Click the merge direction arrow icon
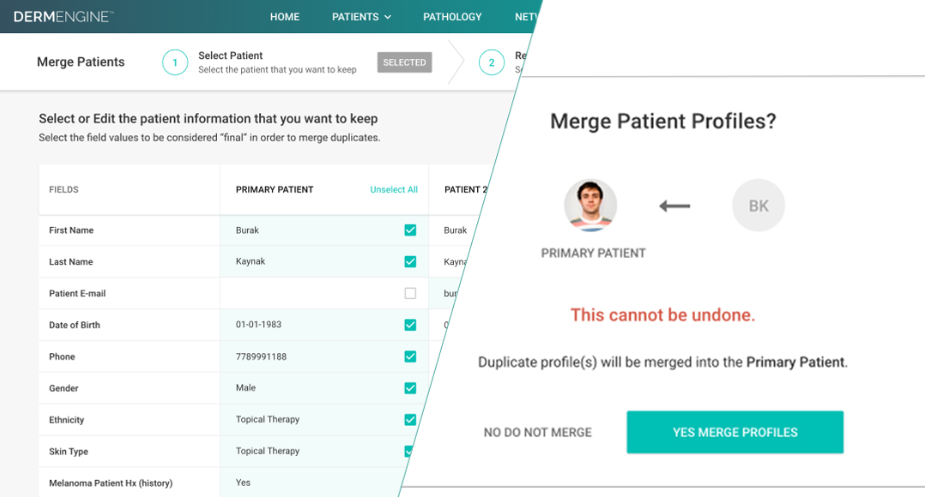The width and height of the screenshot is (925, 497). pos(675,207)
